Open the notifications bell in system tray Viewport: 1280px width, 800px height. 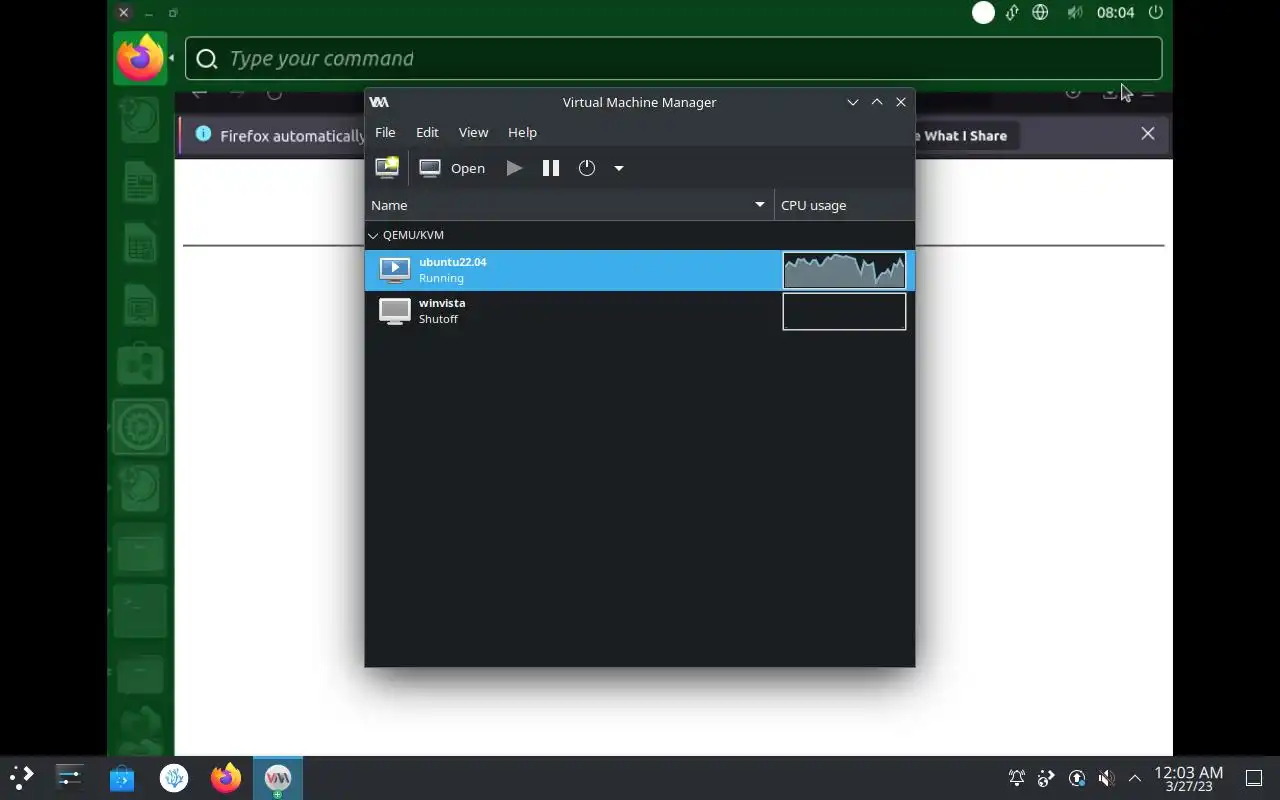1017,778
